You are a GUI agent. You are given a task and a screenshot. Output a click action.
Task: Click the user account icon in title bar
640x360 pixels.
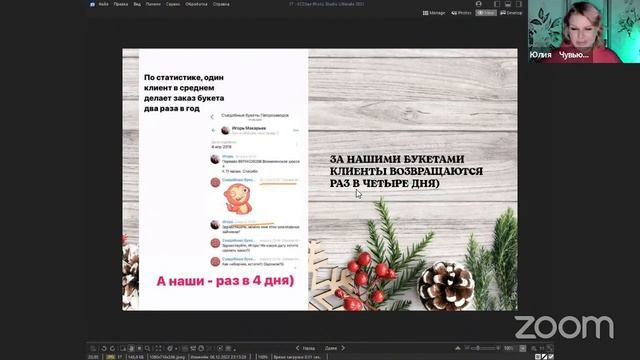pos(479,4)
